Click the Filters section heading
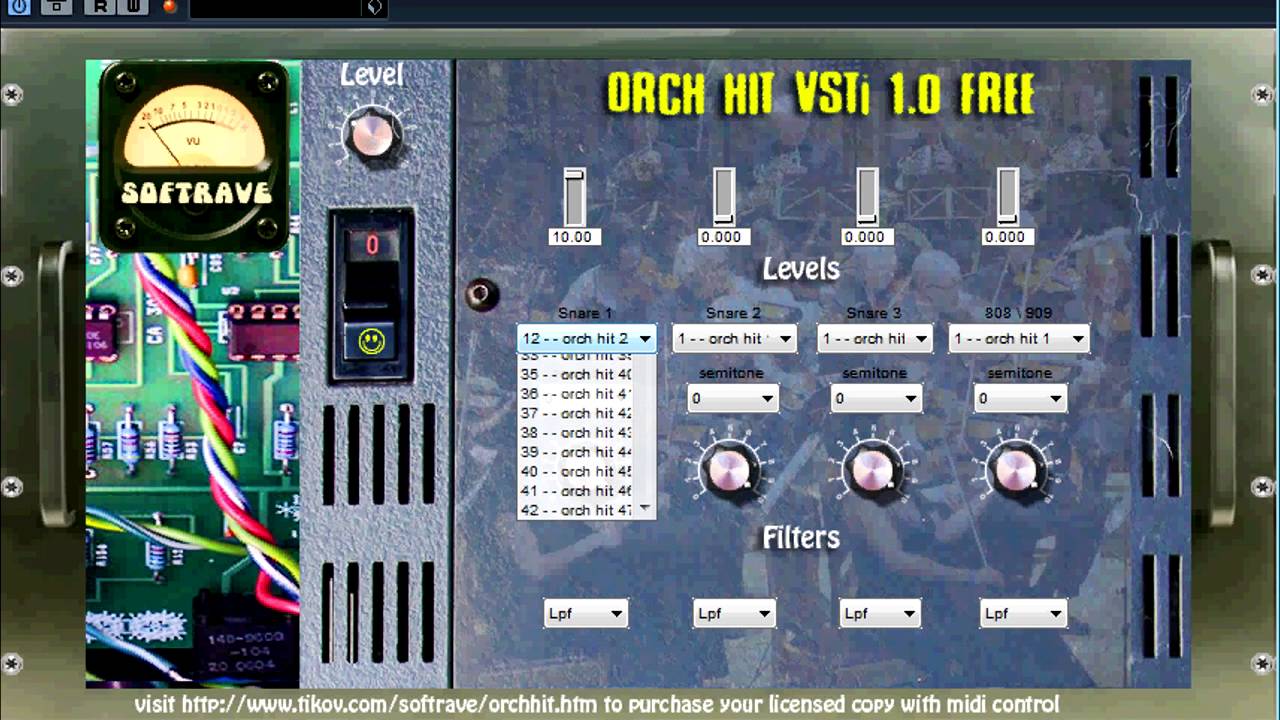This screenshot has height=720, width=1280. point(801,538)
